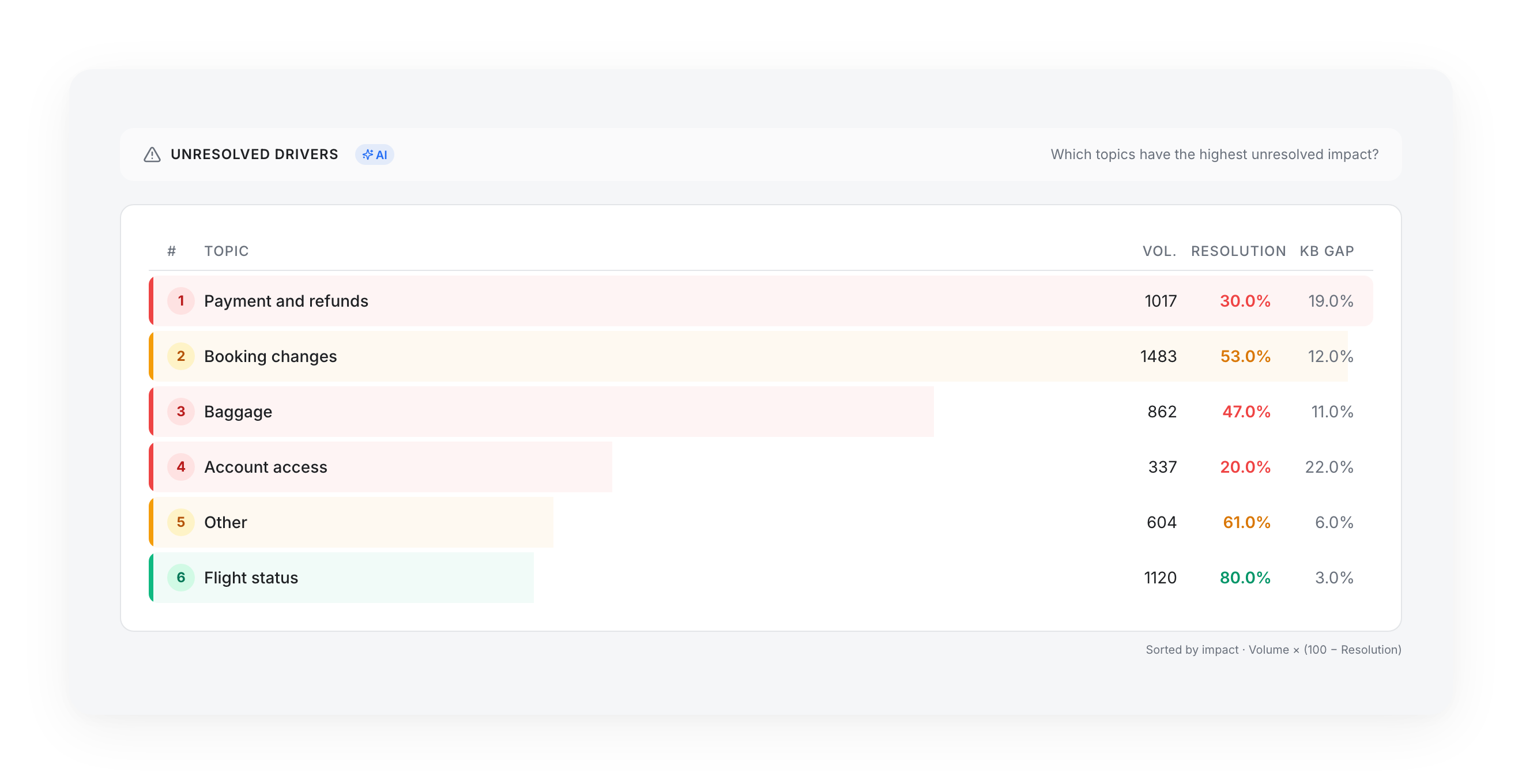Click KB gap value 11.0%

pos(1332,412)
